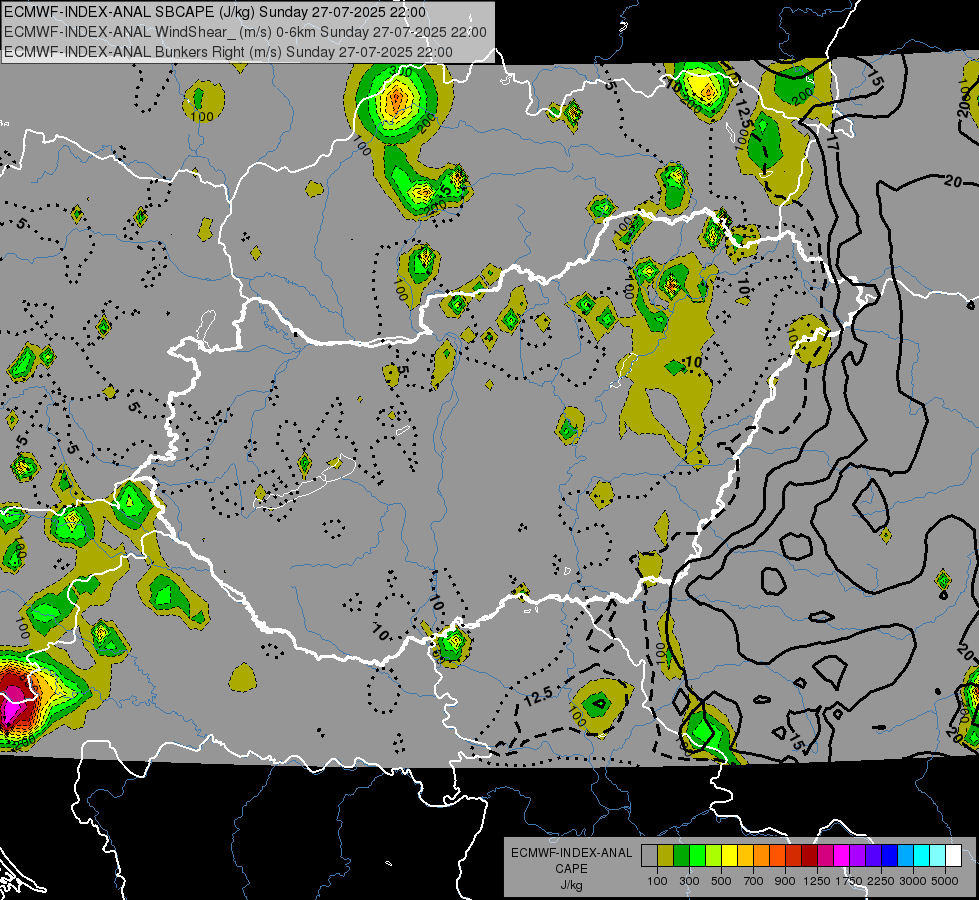Select the gray below-100 legend swatch
The width and height of the screenshot is (979, 900).
tap(649, 856)
